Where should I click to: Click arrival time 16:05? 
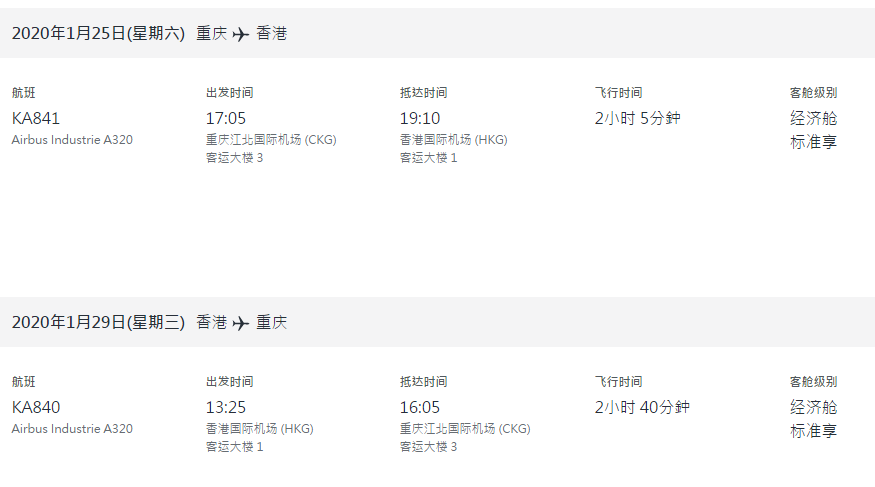[420, 407]
